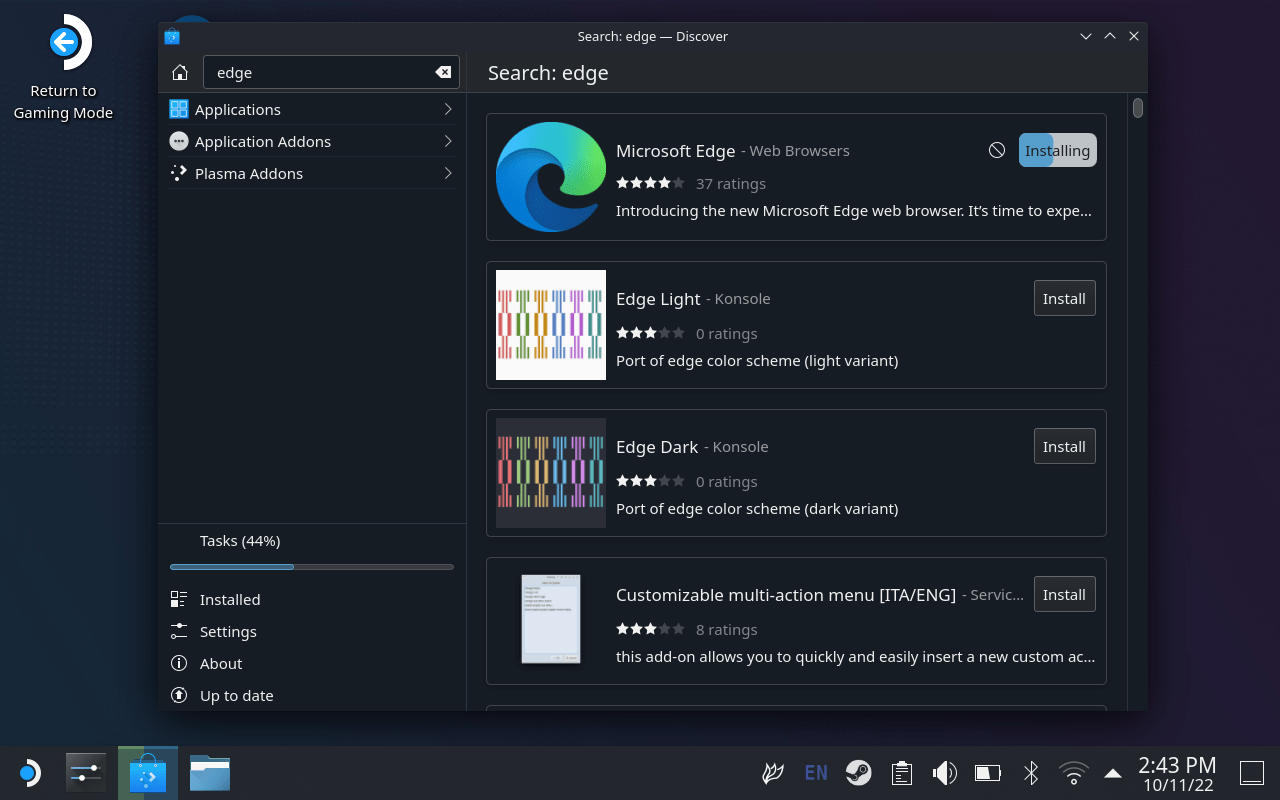Open the Settings page in sidebar
This screenshot has height=800, width=1280.
(x=228, y=631)
